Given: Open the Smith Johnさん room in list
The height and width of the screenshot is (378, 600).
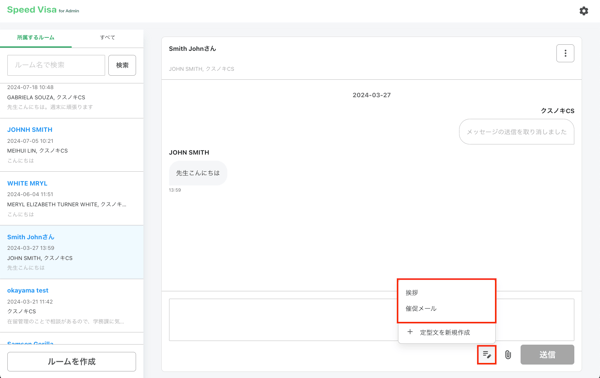Looking at the screenshot, I should pyautogui.click(x=72, y=252).
